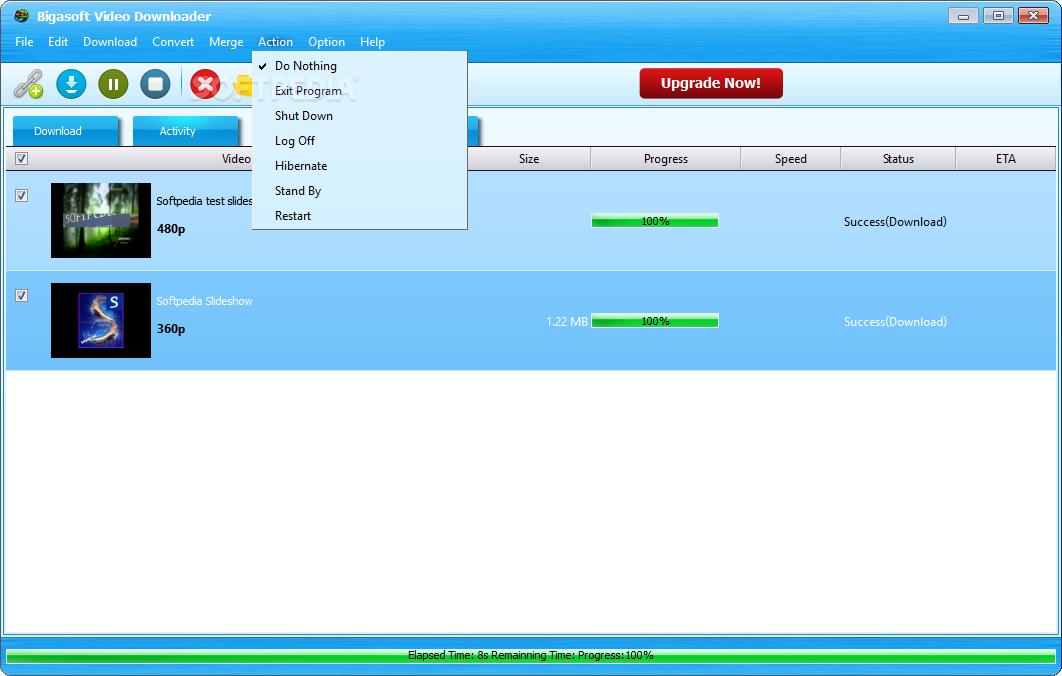This screenshot has height=676, width=1062.
Task: Choose Shut Down from Action menu
Action: pyautogui.click(x=360, y=116)
